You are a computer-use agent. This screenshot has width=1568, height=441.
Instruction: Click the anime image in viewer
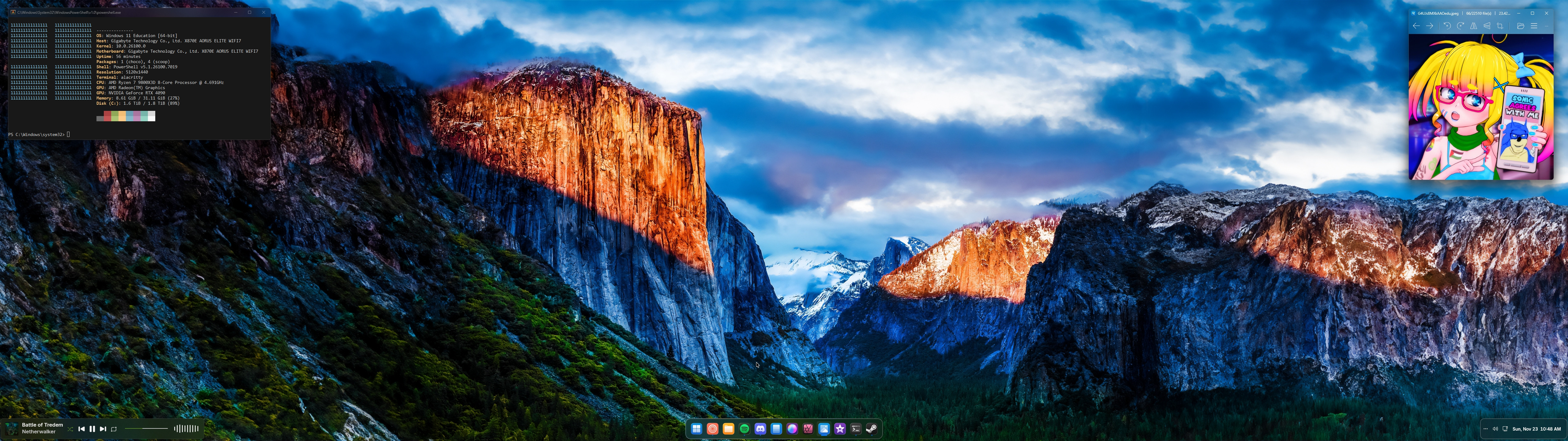[1481, 107]
